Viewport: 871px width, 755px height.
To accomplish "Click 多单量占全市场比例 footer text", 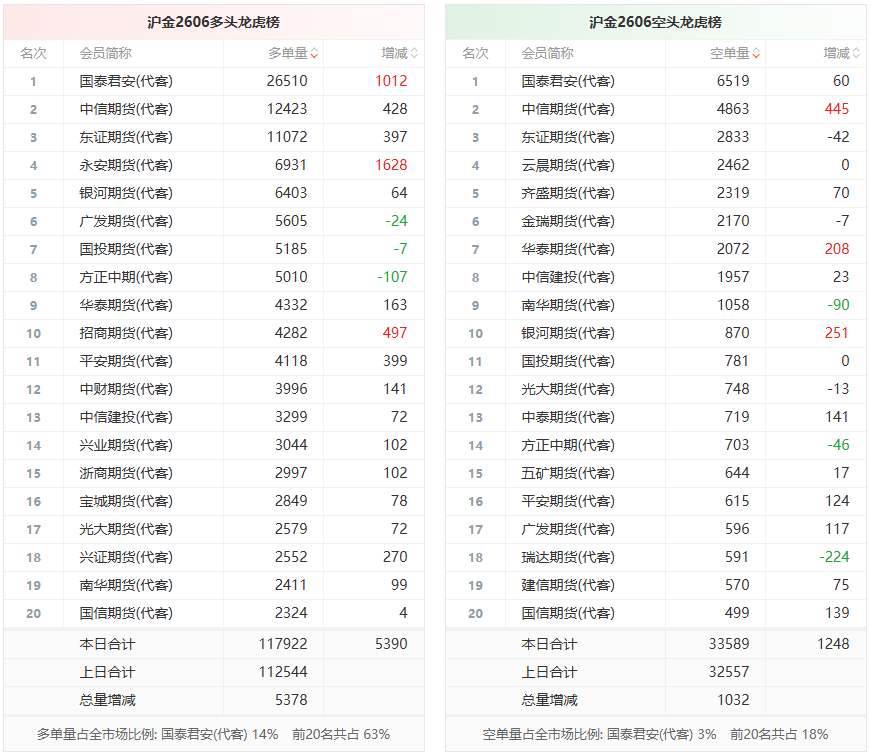I will tap(213, 734).
